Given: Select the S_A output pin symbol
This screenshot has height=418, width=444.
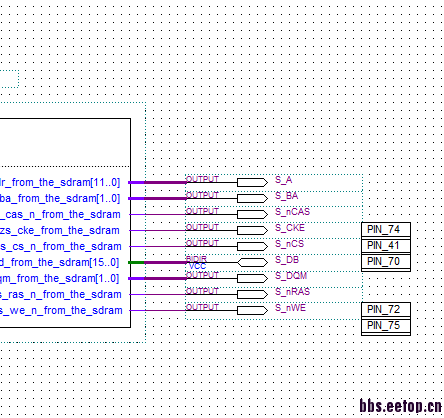Looking at the screenshot, I should click(252, 182).
